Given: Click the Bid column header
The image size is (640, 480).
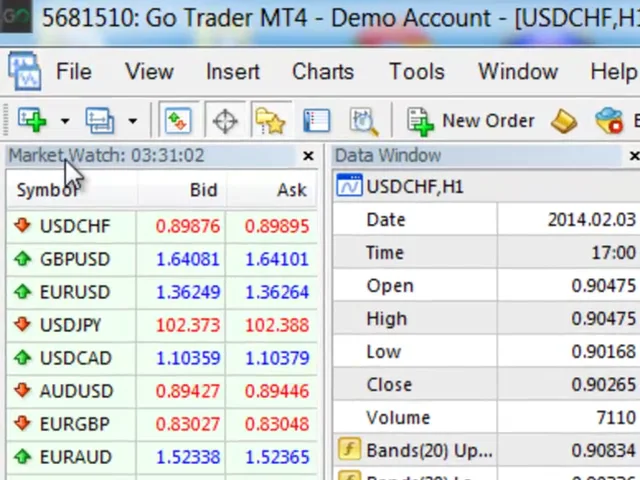Looking at the screenshot, I should tap(182, 190).
